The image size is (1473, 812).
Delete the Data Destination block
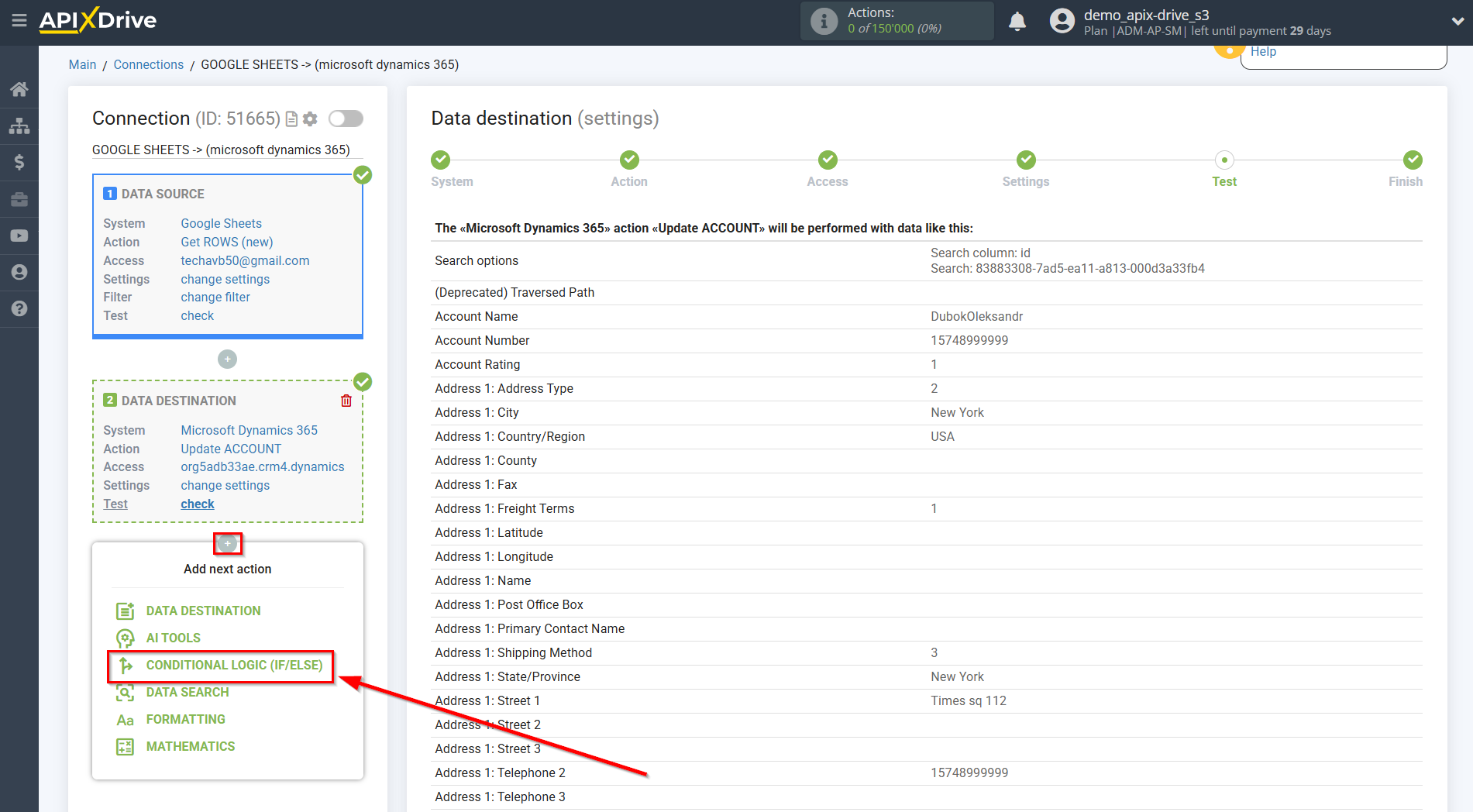pos(346,401)
